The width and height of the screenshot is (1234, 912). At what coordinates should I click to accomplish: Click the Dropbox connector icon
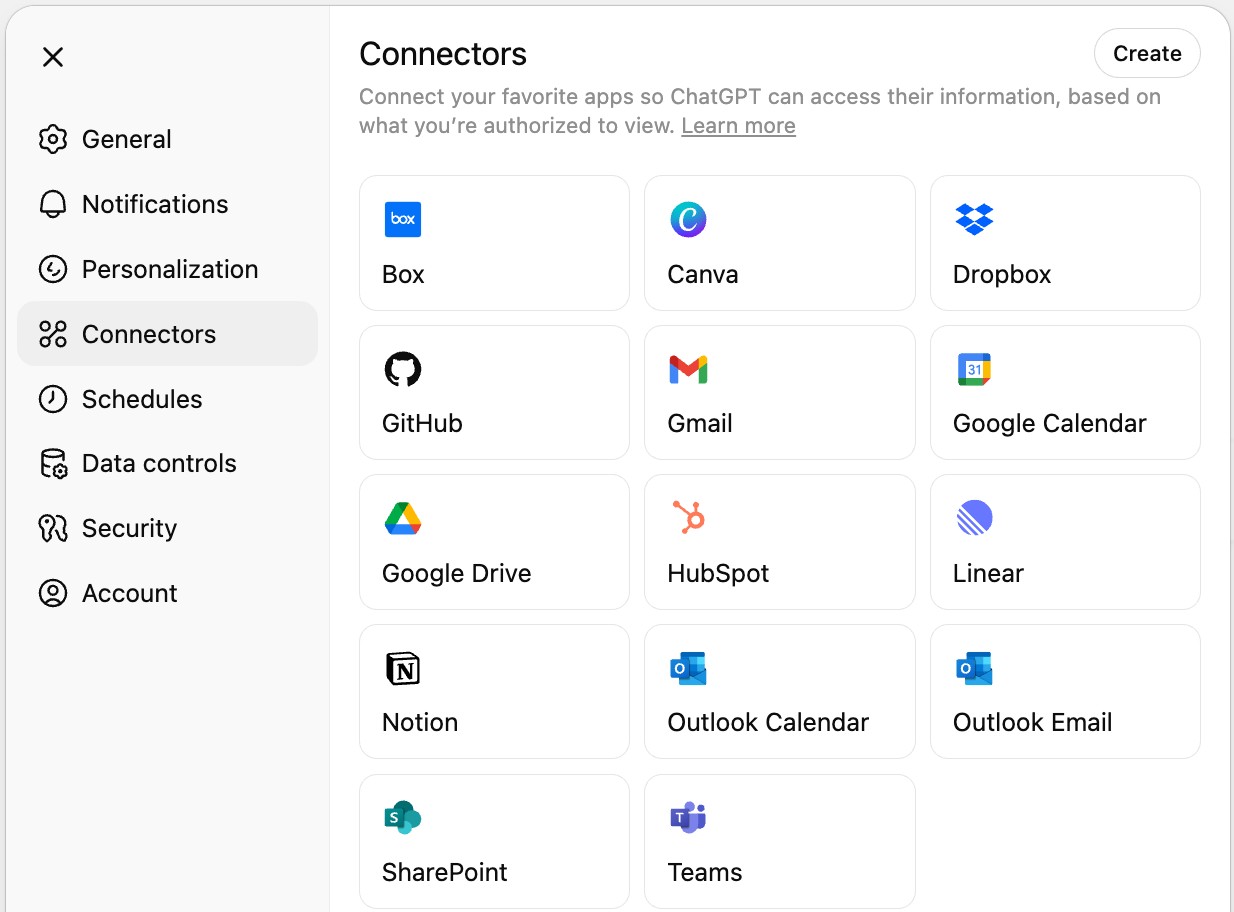point(973,219)
